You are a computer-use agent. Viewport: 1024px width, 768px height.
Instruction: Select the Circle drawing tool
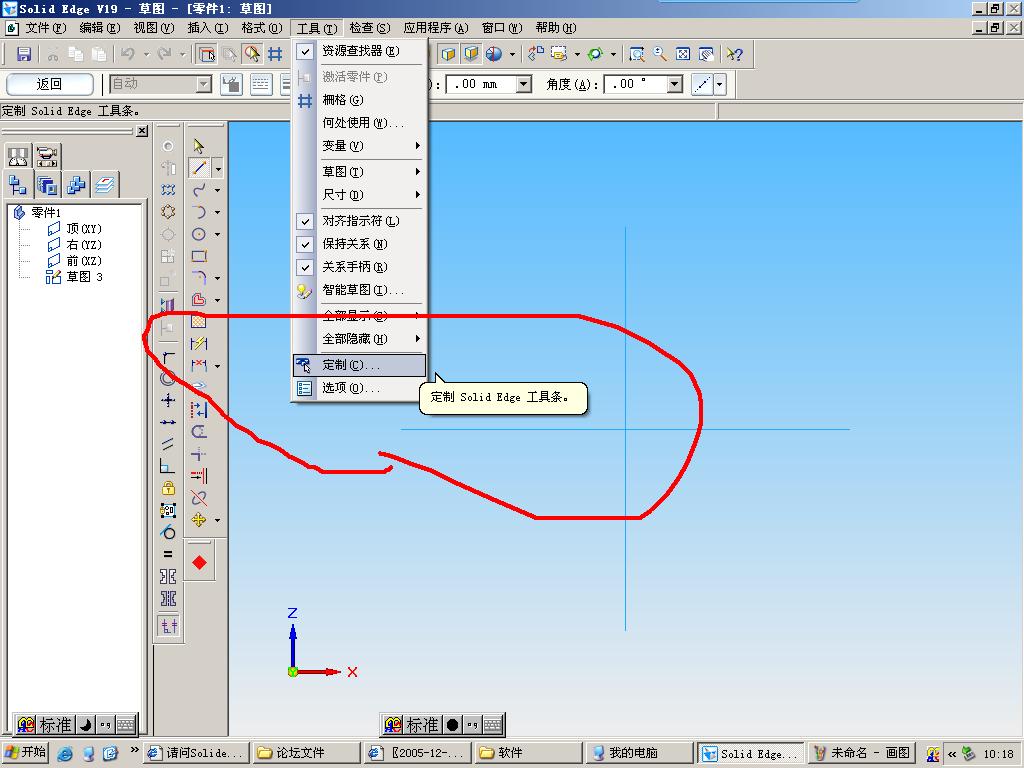click(199, 234)
